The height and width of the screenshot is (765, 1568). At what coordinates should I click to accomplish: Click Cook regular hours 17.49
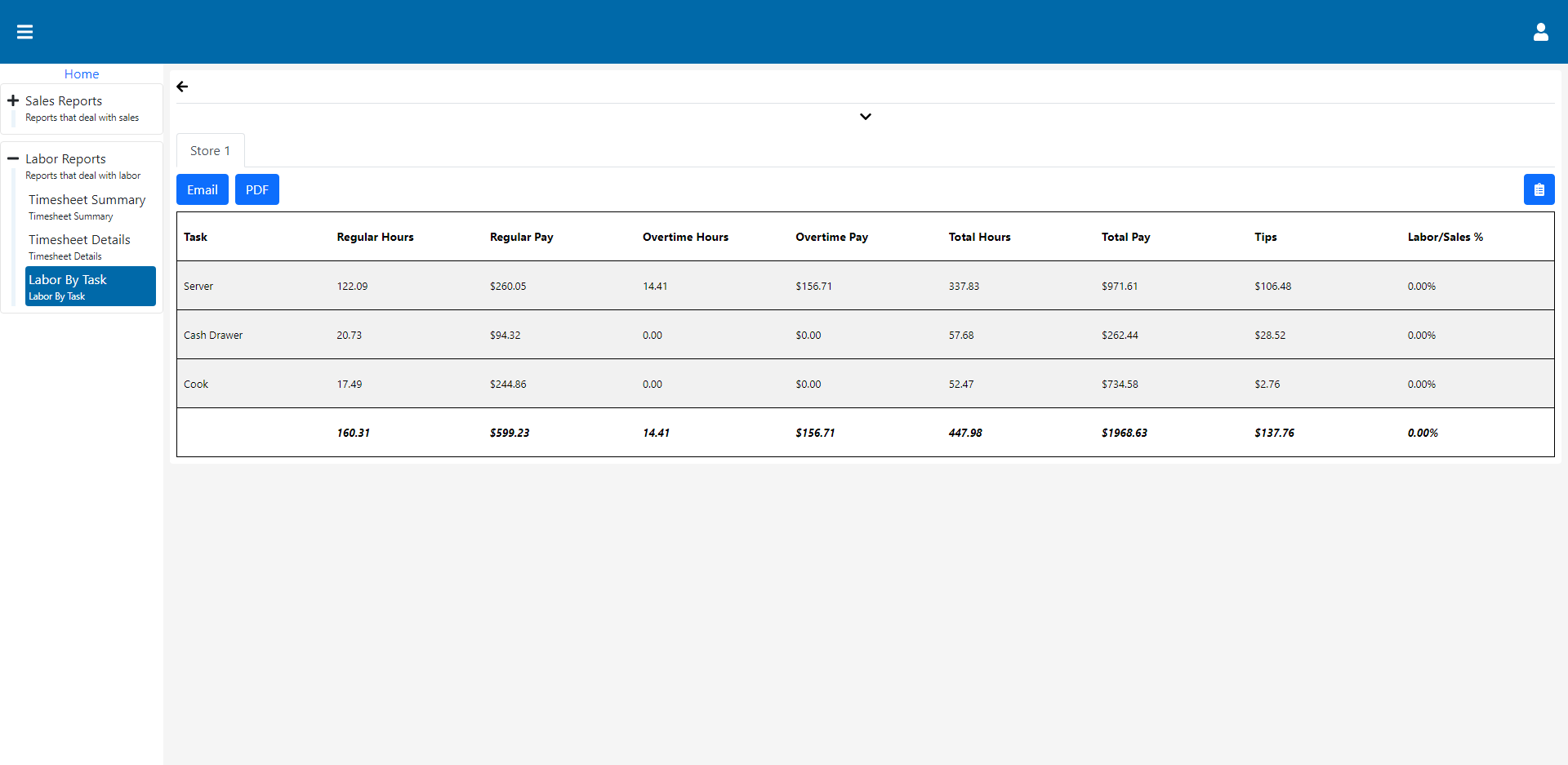350,384
